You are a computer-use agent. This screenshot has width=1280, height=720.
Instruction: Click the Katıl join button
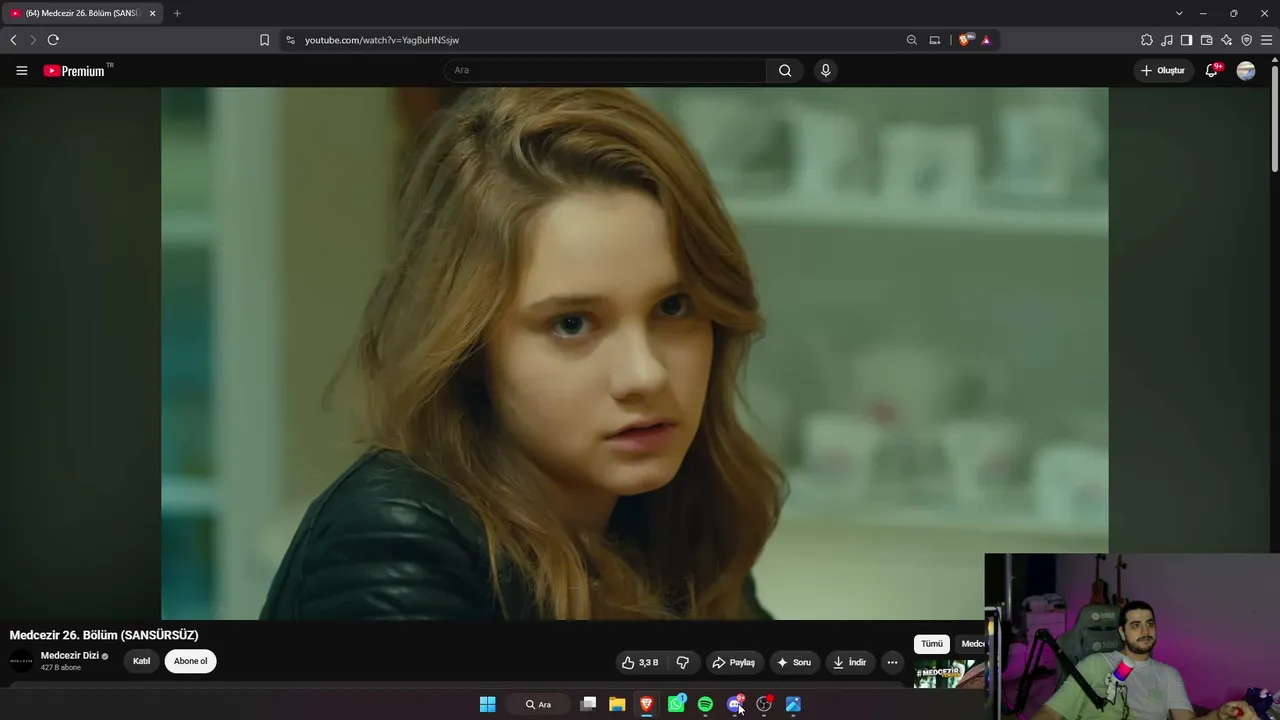coord(142,661)
